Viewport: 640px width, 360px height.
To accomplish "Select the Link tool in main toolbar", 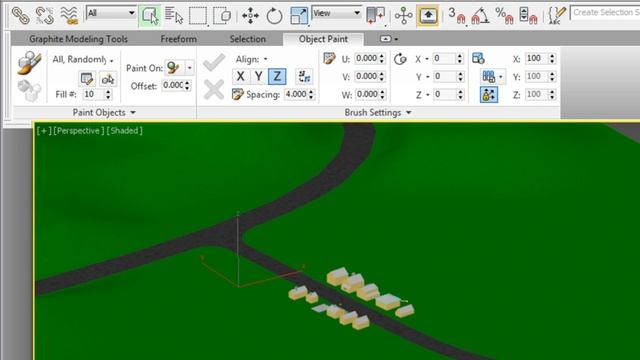I will (x=20, y=16).
